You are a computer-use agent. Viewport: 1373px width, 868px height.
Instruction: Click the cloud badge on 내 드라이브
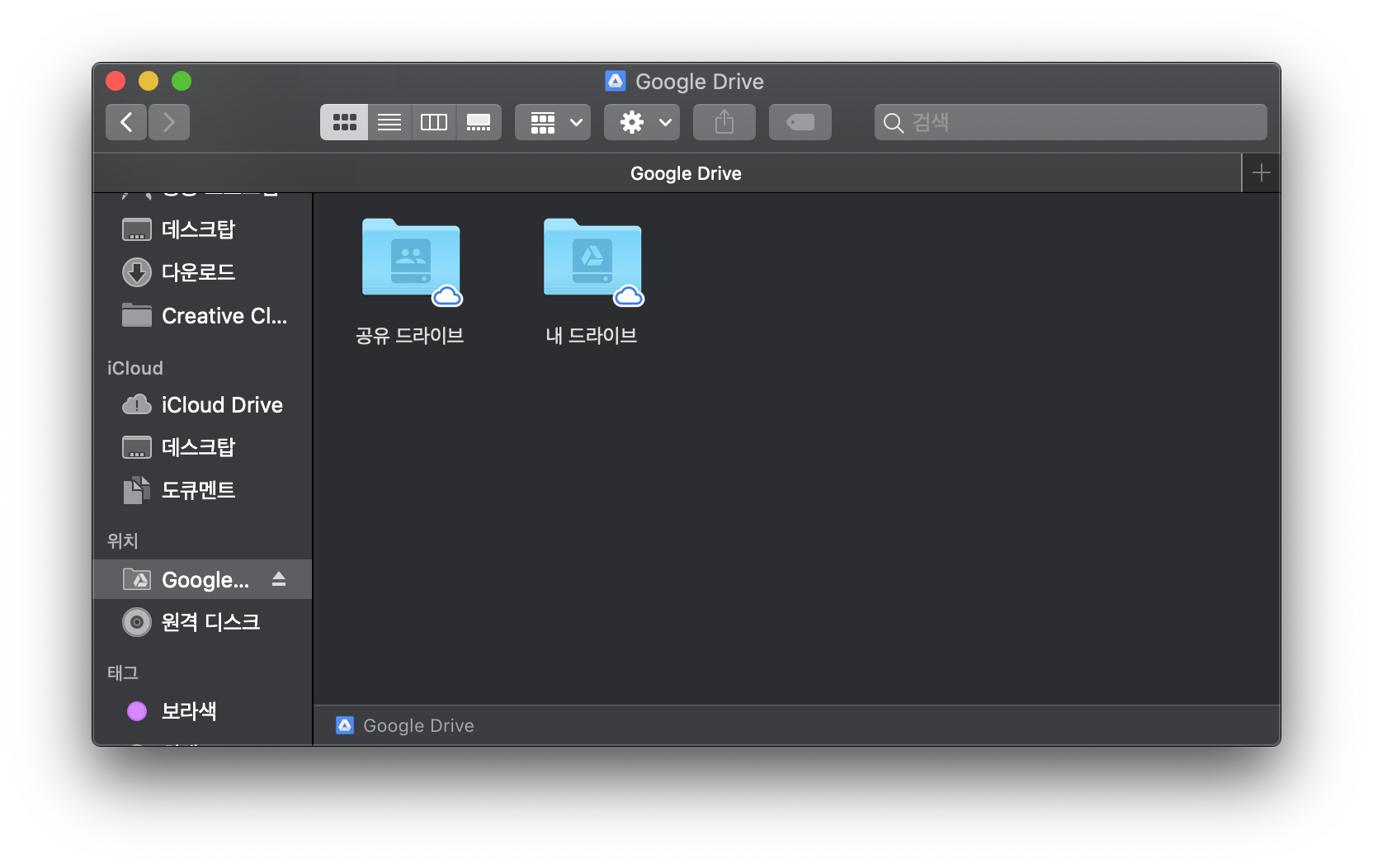pos(629,295)
